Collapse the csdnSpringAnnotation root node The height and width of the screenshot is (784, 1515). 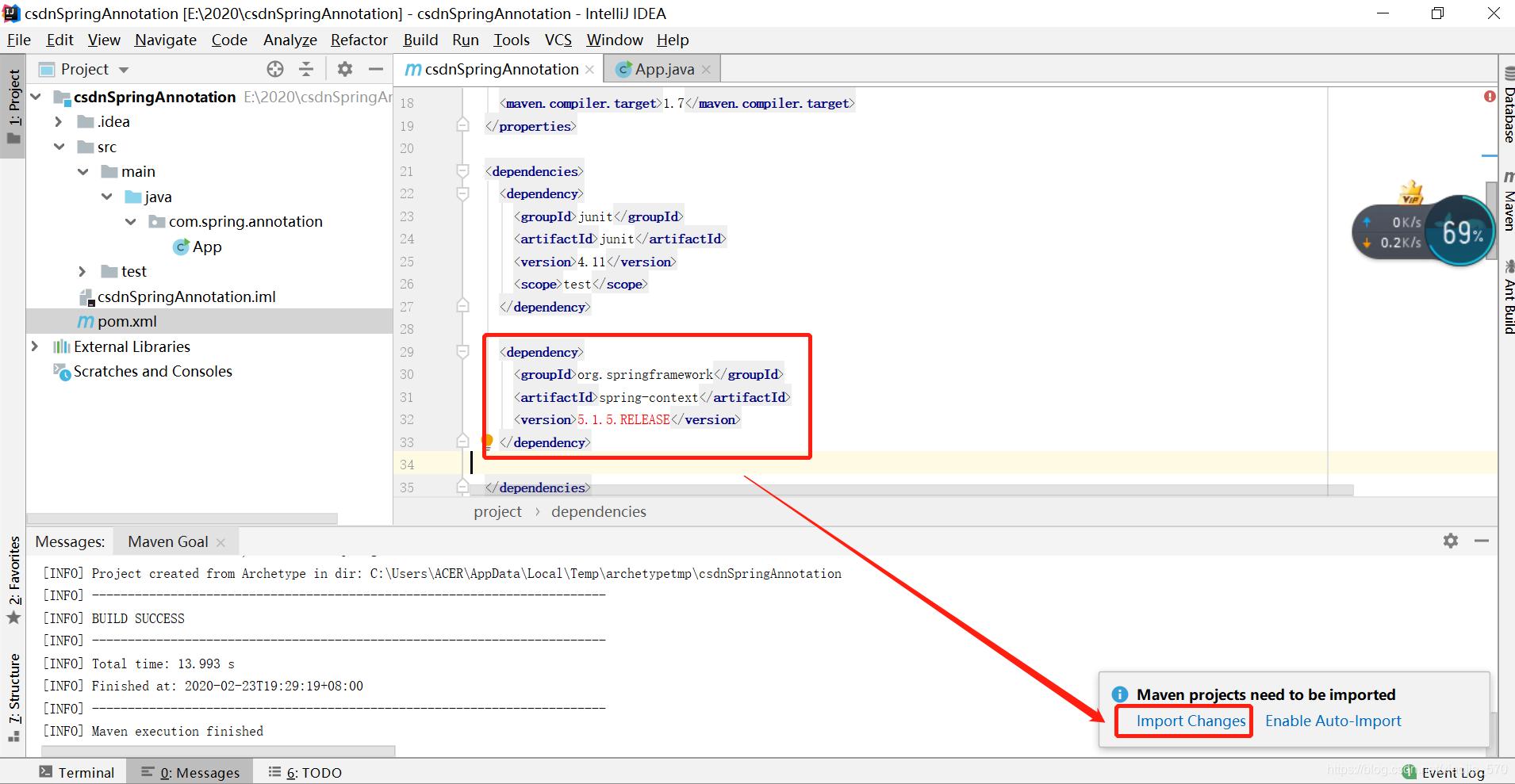point(36,97)
